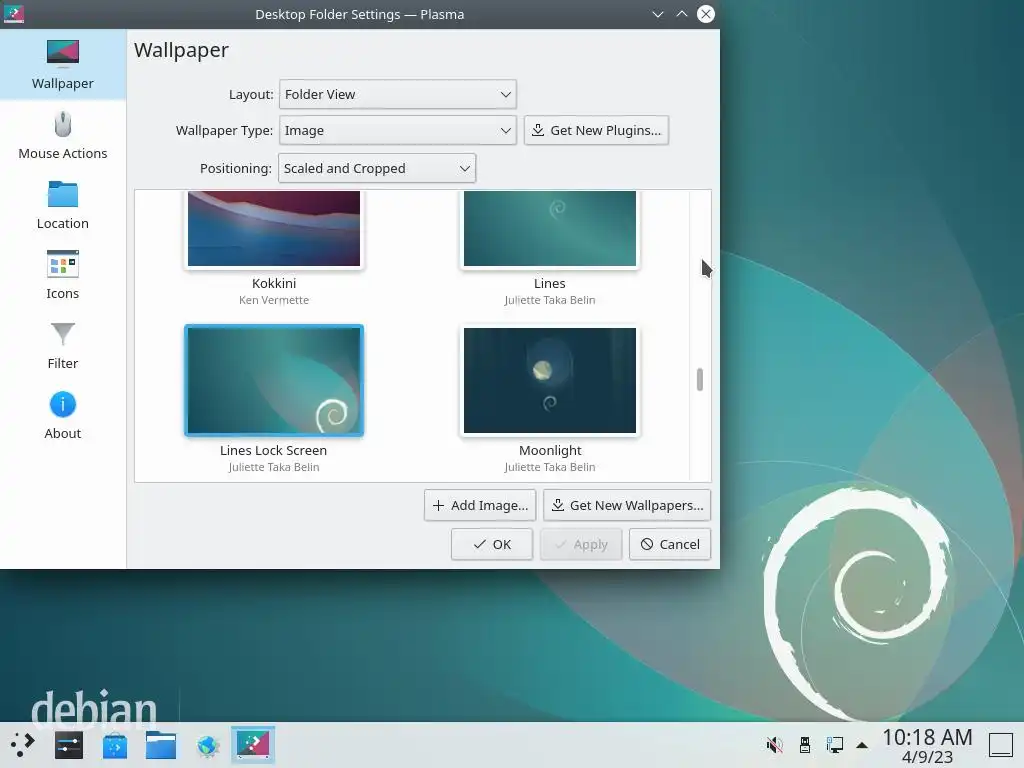Expand hidden system tray icons arrow
1024x768 pixels.
click(x=862, y=745)
